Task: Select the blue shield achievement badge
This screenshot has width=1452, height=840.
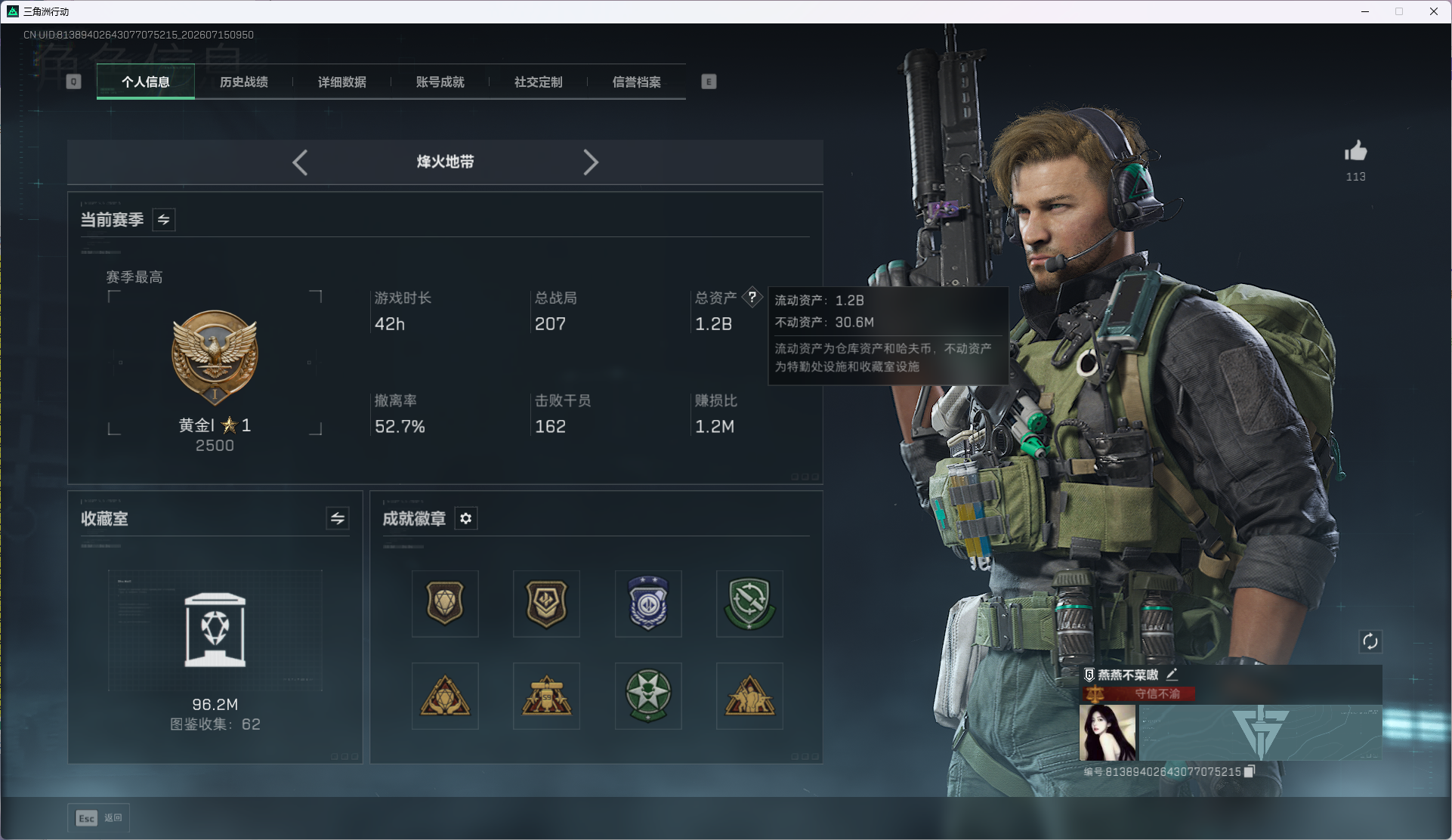Action: pos(648,604)
